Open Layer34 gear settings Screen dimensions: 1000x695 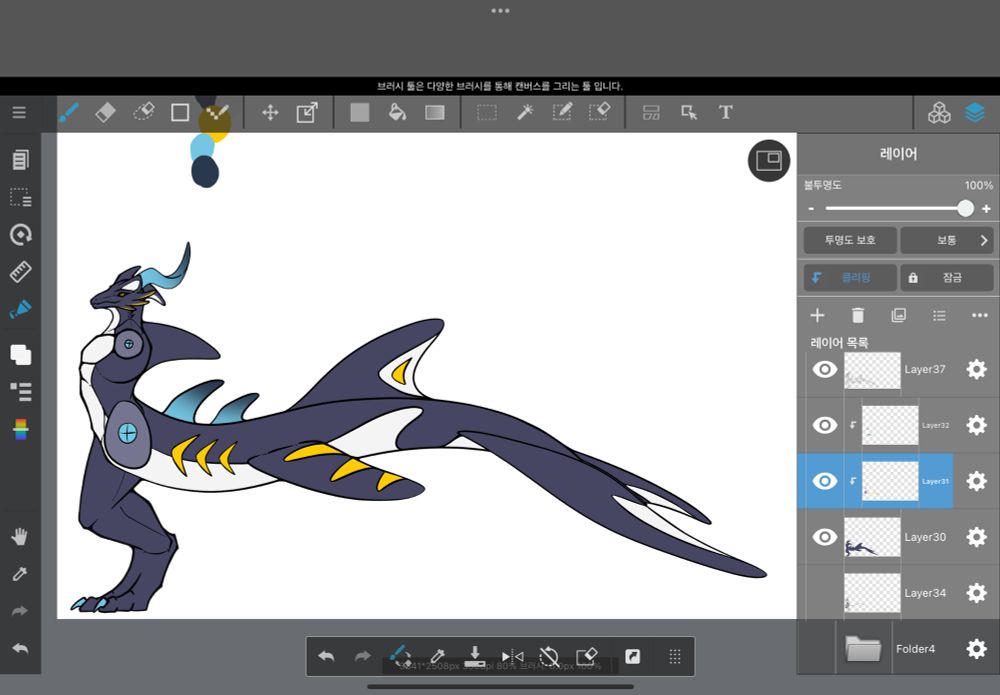[976, 593]
